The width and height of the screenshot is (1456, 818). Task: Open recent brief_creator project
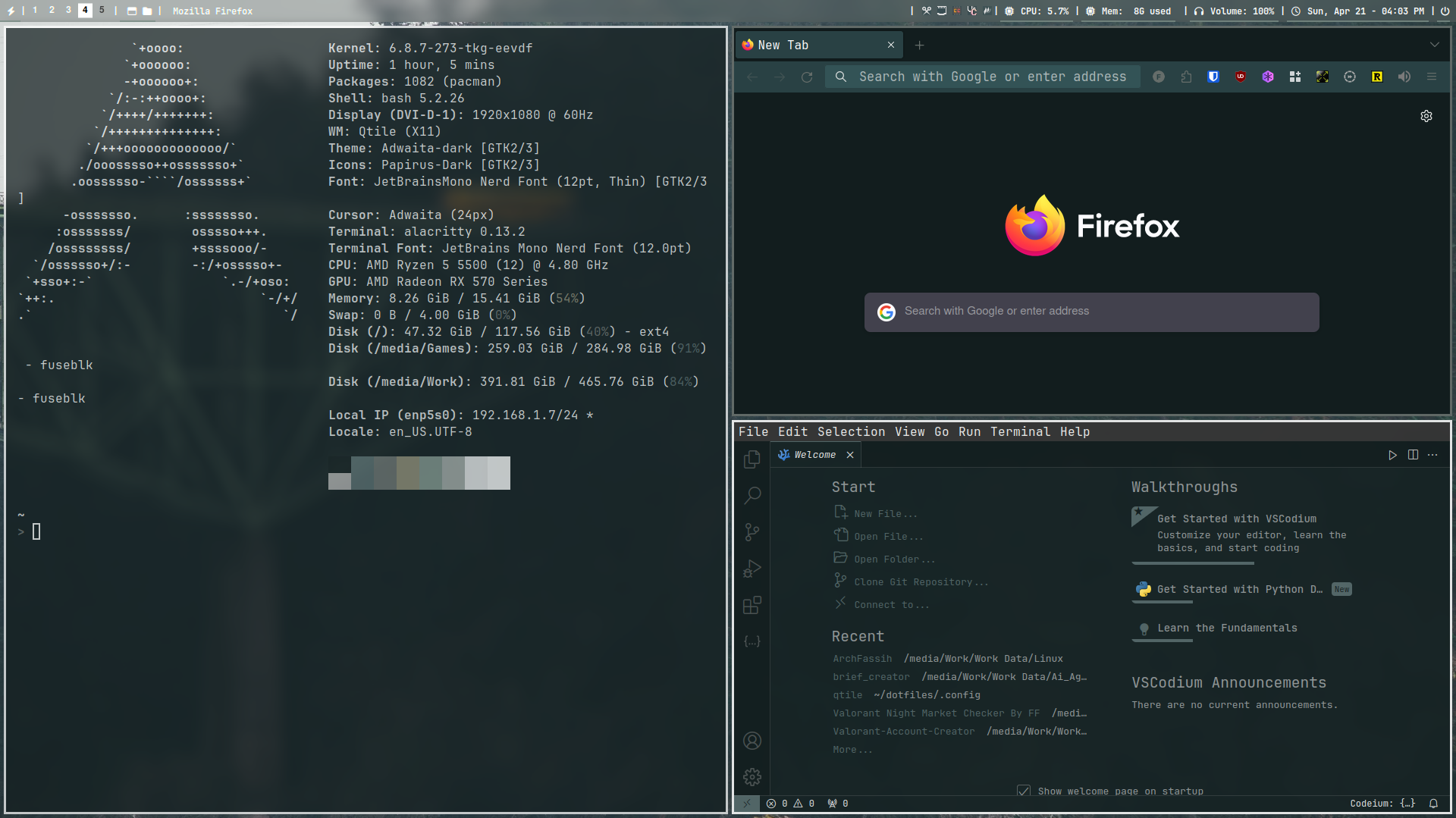click(x=871, y=677)
